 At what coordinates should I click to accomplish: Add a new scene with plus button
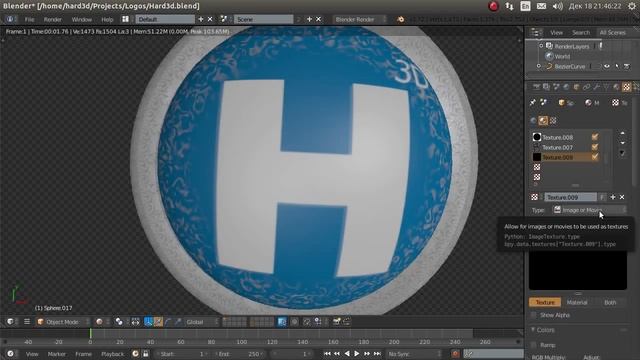coord(309,19)
